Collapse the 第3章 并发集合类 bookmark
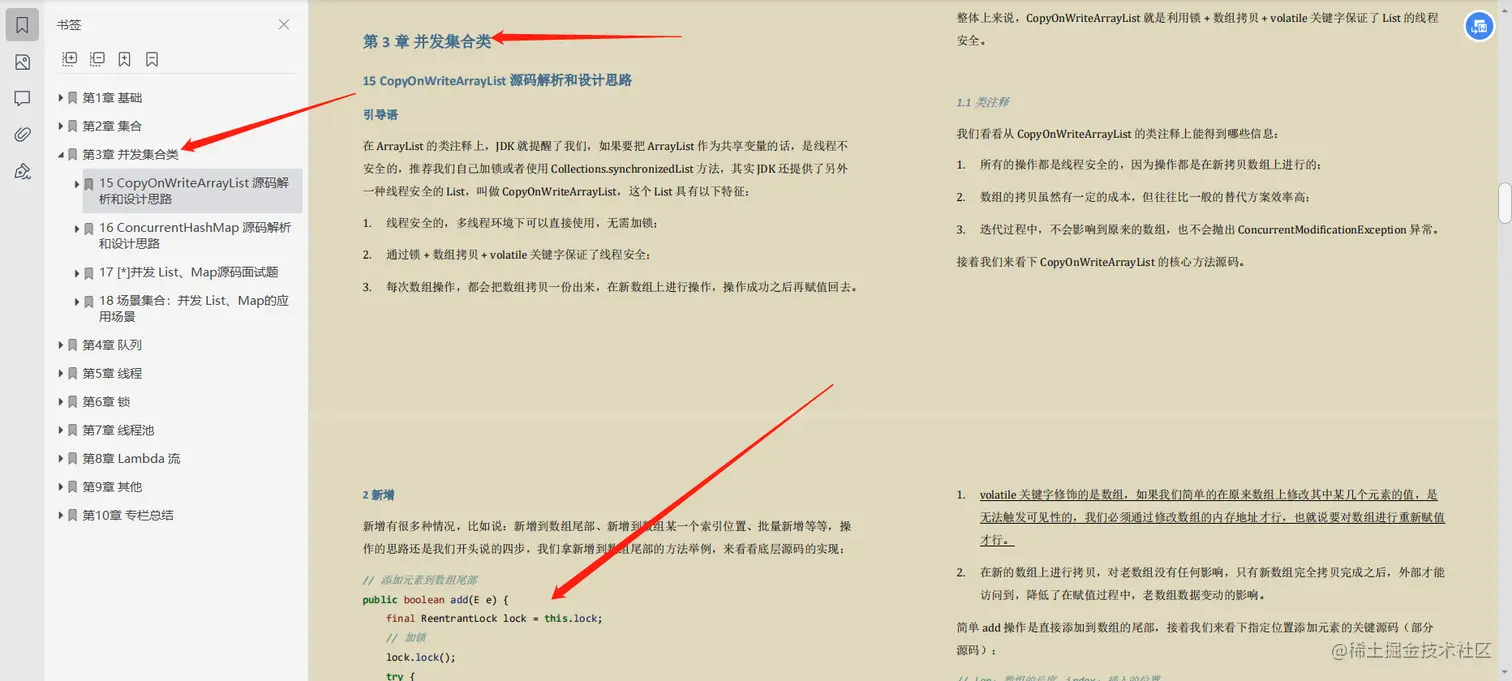1512x681 pixels. click(x=62, y=155)
